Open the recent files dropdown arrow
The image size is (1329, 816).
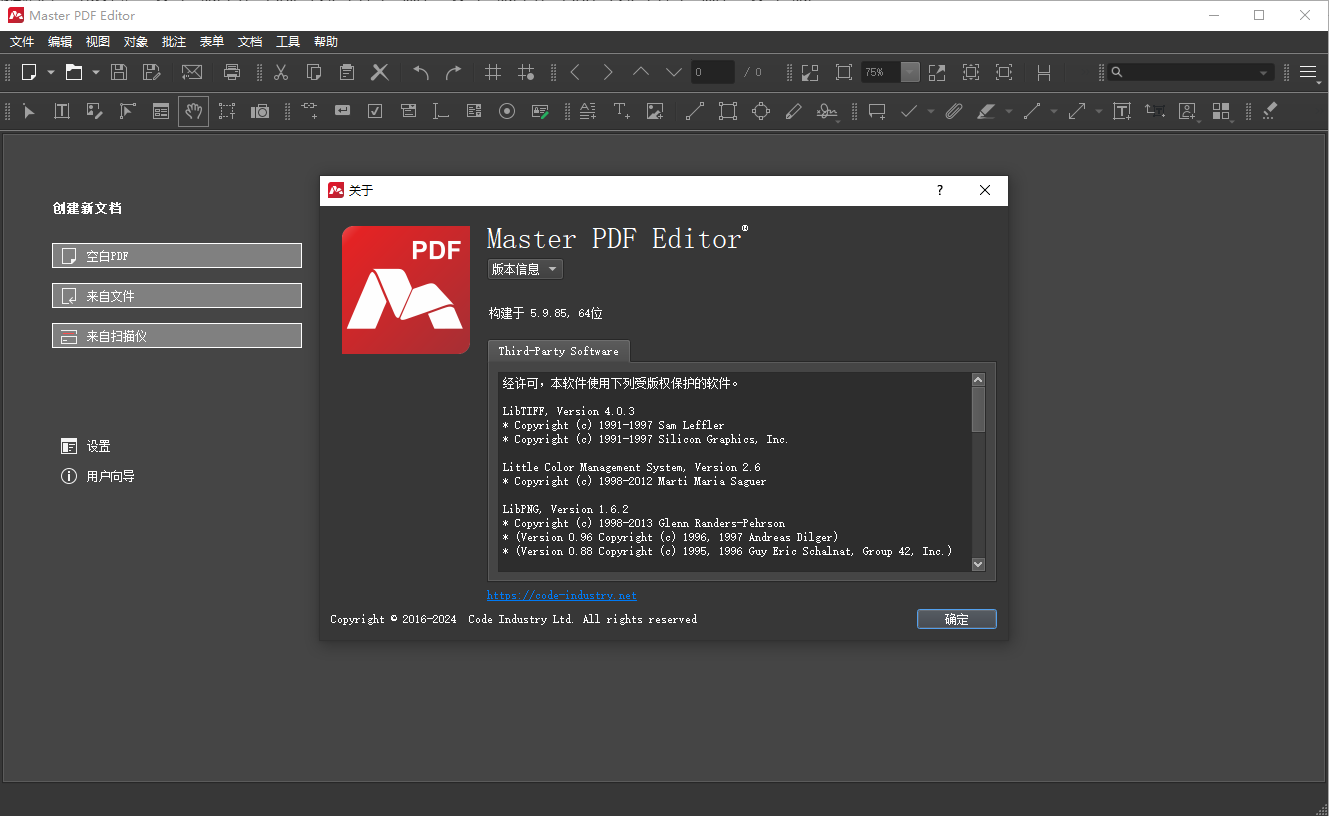coord(96,72)
